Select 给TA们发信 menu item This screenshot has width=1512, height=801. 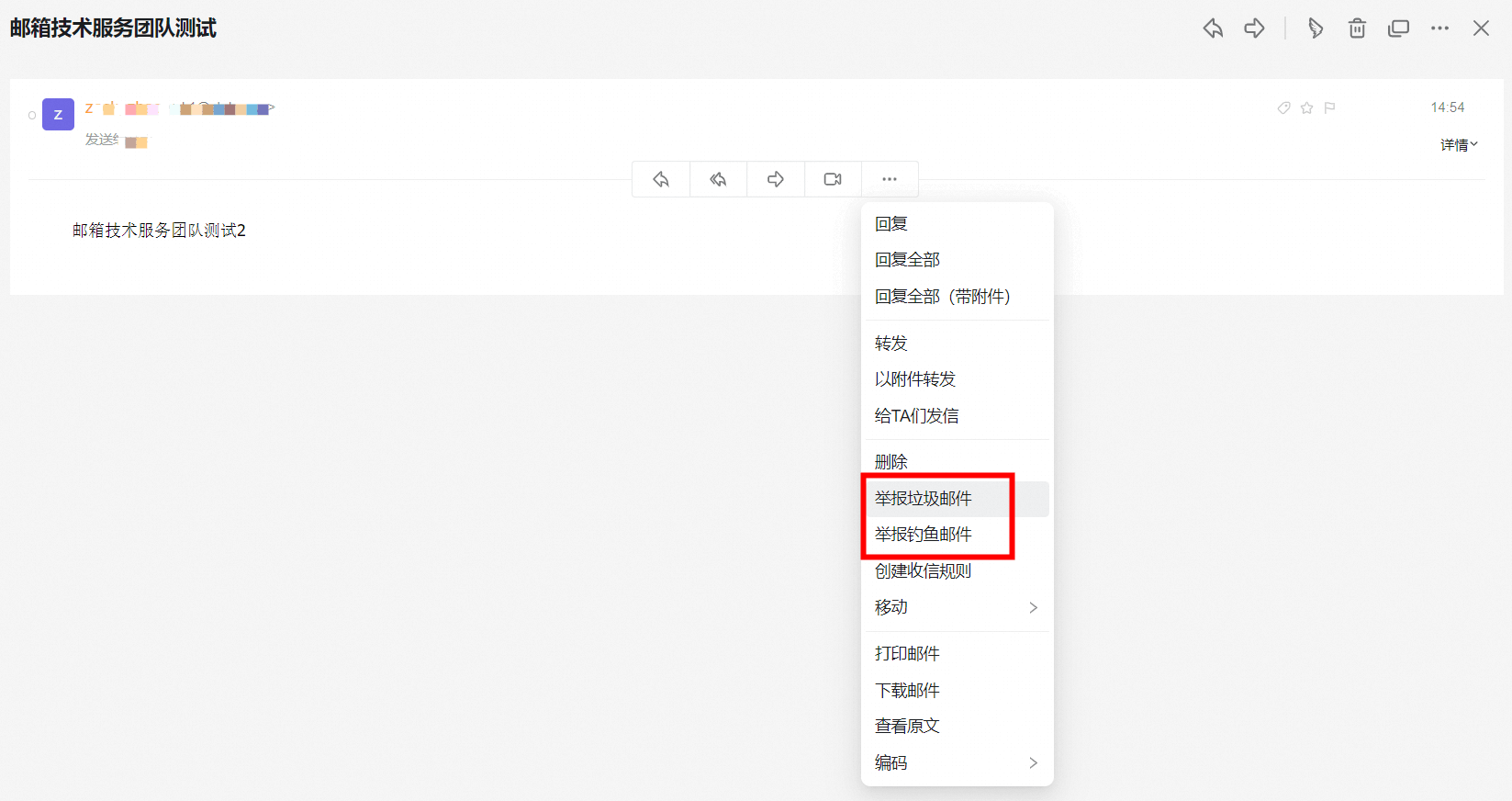[957, 416]
